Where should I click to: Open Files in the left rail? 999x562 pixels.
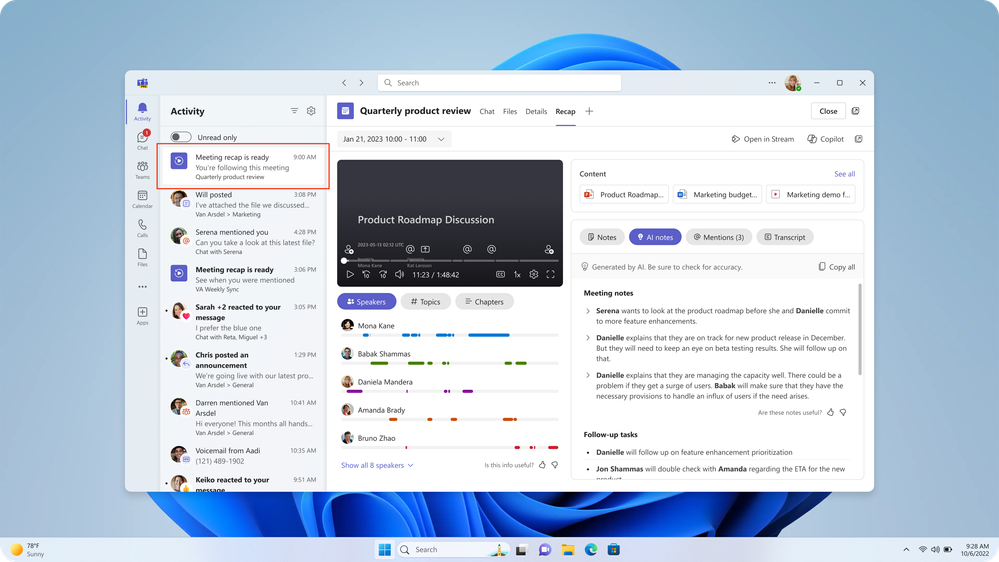click(142, 257)
